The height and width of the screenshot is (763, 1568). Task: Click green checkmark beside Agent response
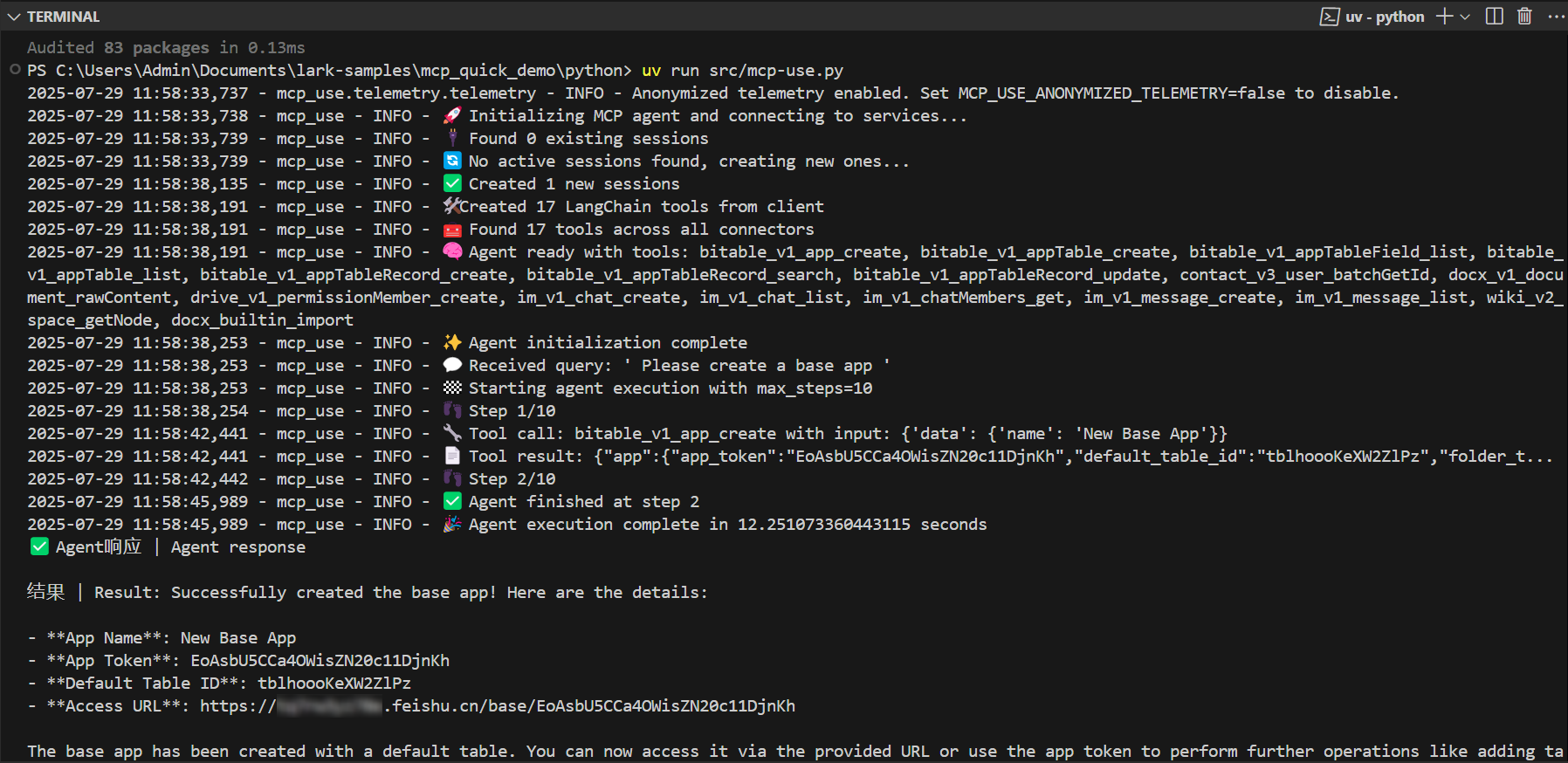pos(39,547)
